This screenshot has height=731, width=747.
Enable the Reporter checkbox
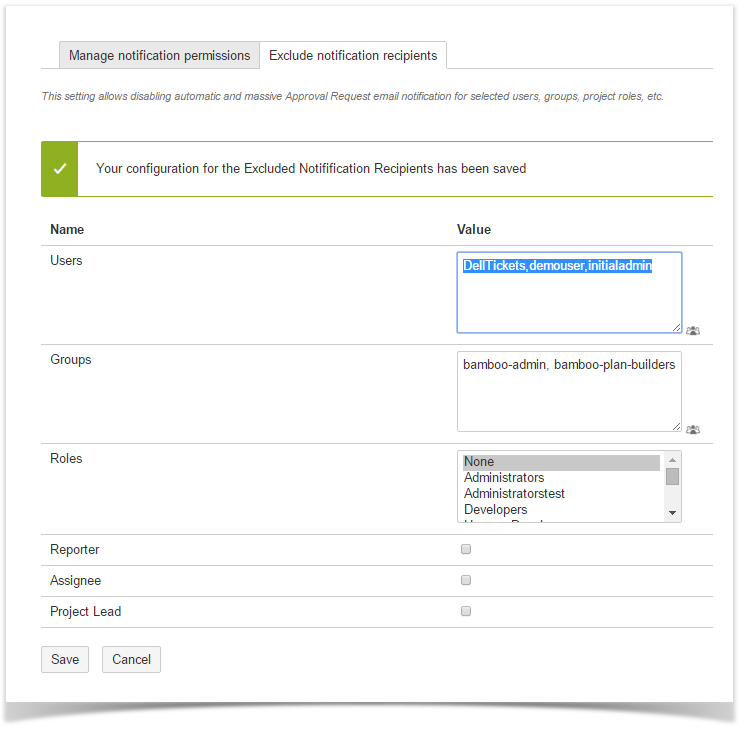coord(466,549)
